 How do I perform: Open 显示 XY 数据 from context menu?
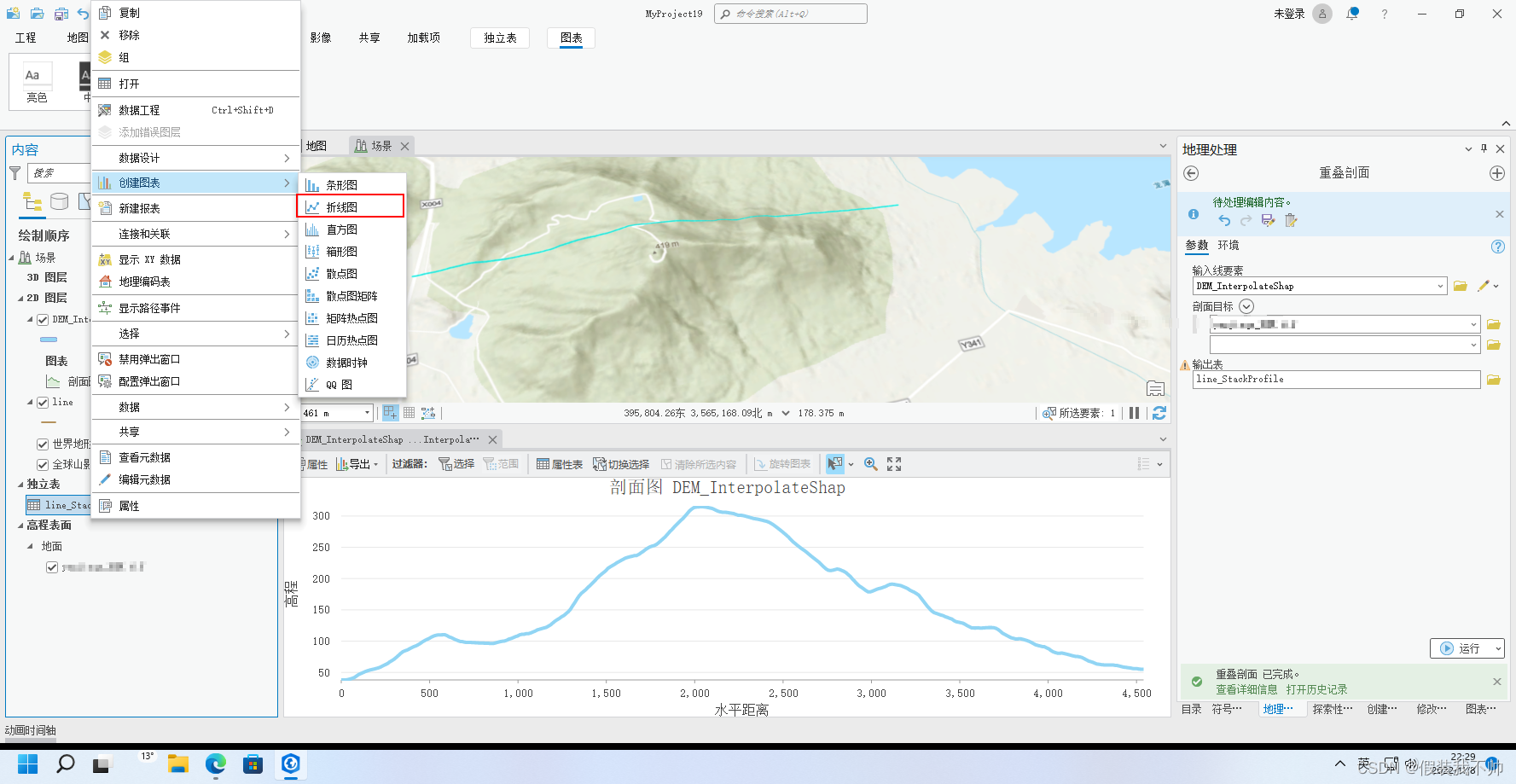195,259
